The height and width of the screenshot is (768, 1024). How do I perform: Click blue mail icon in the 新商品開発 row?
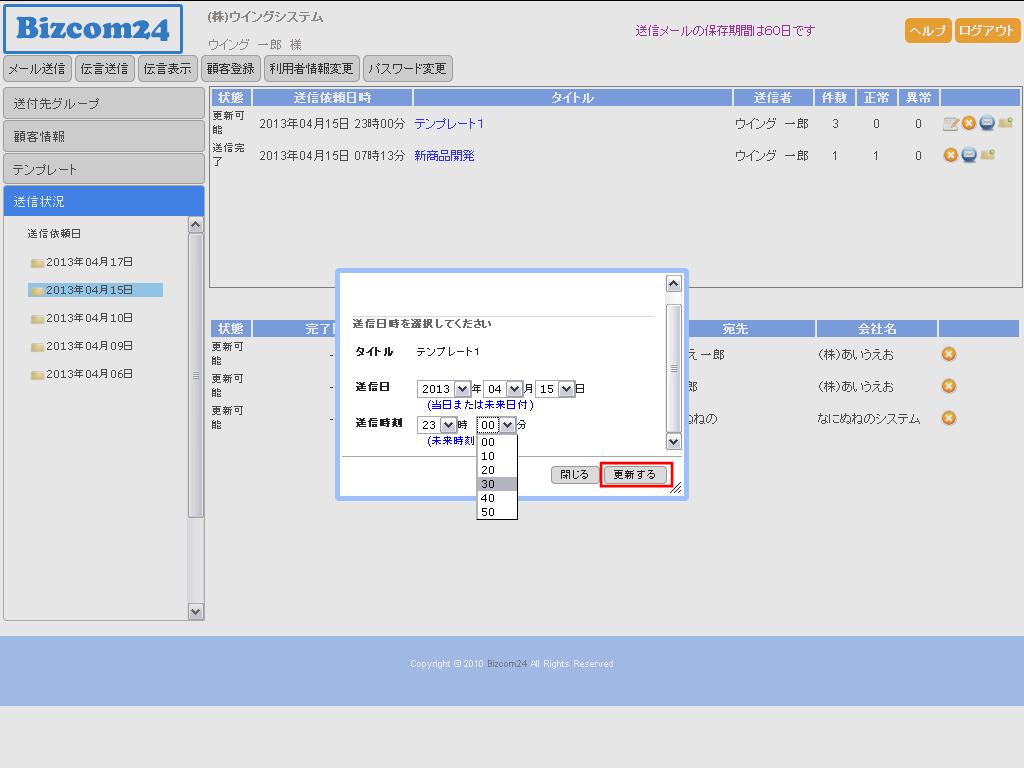click(x=968, y=155)
